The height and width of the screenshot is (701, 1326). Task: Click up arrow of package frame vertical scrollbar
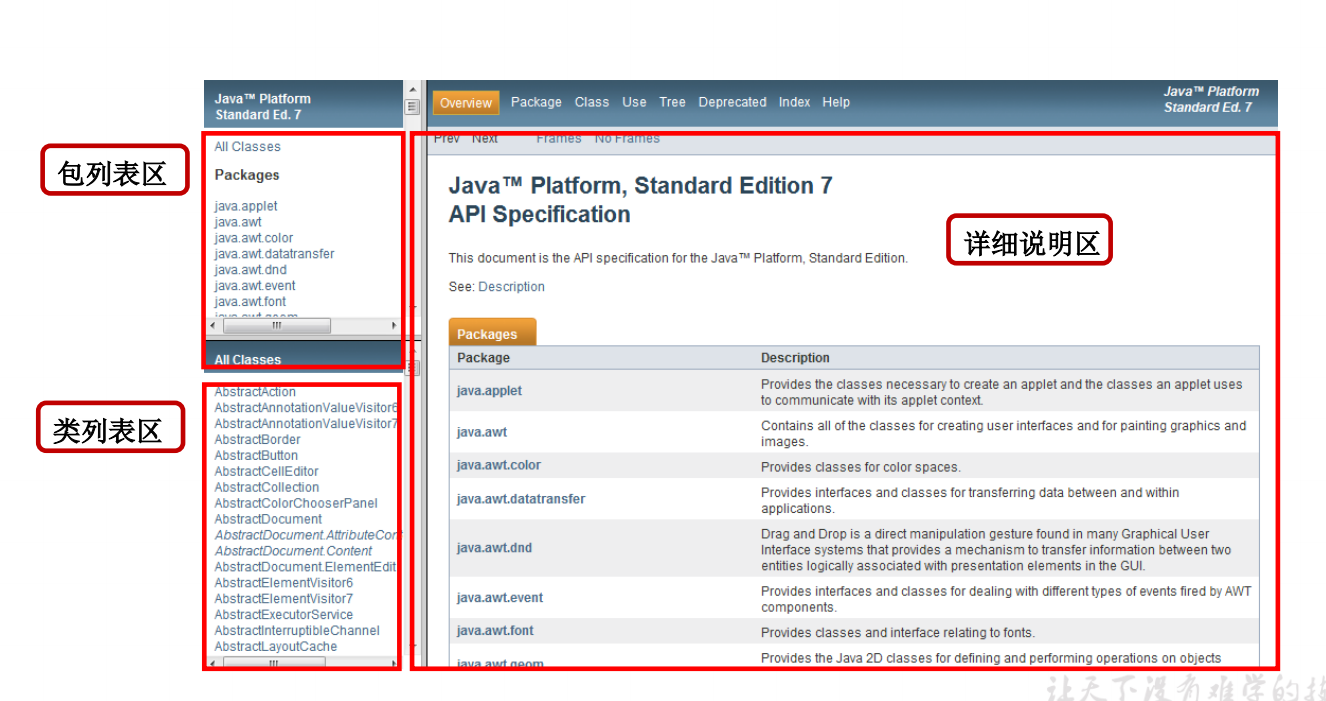[x=412, y=89]
